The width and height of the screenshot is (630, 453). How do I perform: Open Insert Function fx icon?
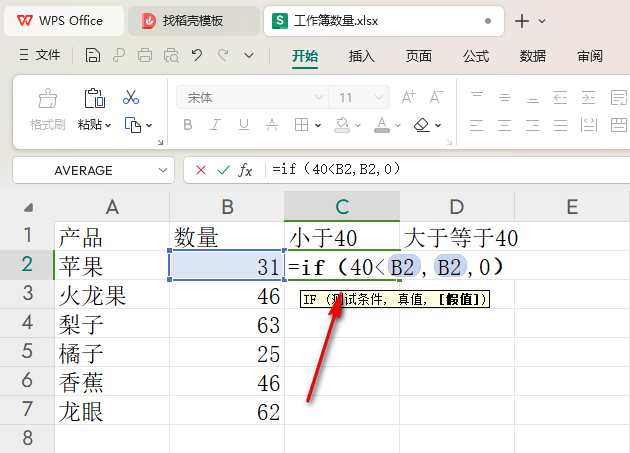point(245,170)
